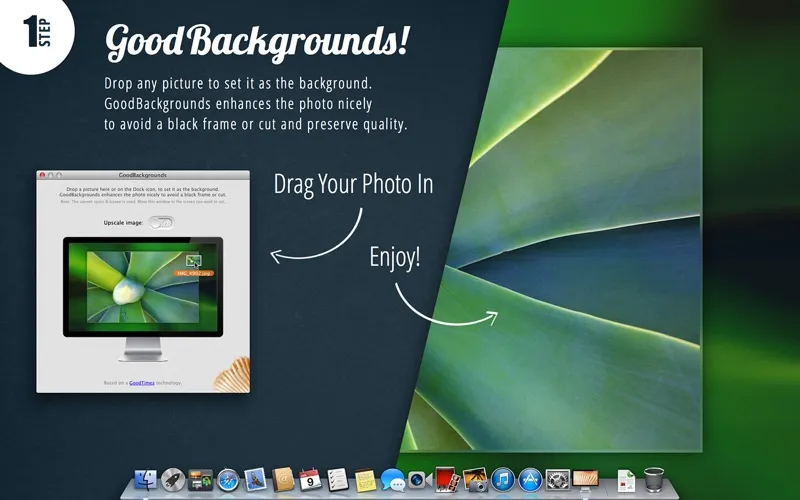Image resolution: width=800 pixels, height=500 pixels.
Task: Open iPhoto icon in Dock
Action: 476,480
